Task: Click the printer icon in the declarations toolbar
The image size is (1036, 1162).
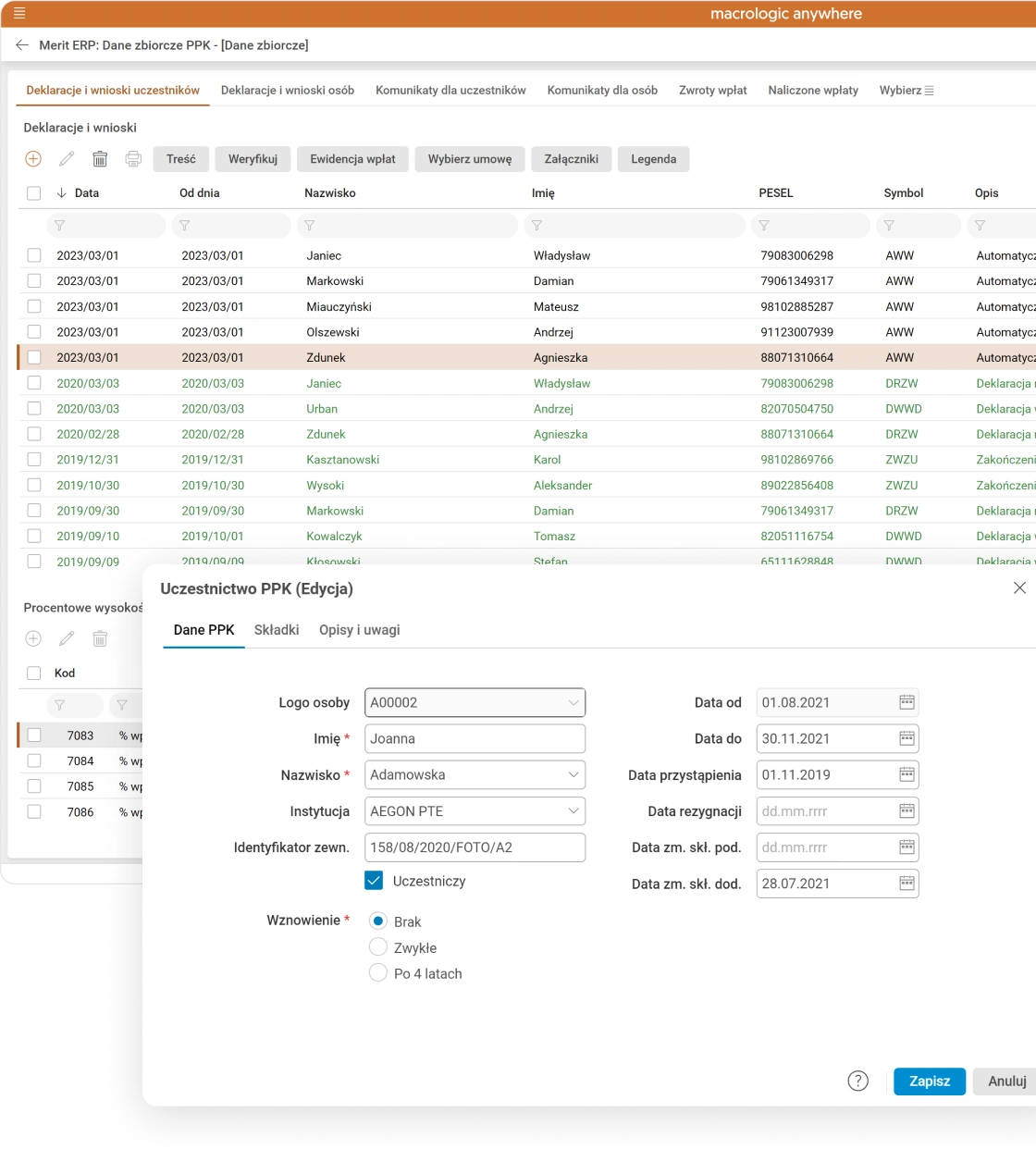Action: click(133, 159)
